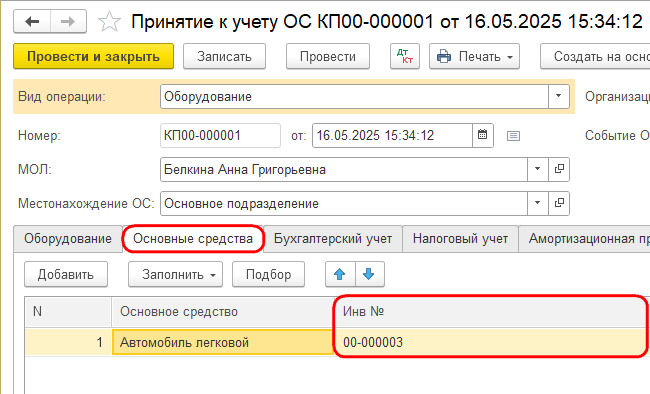Open the comment list icon beside date

[513, 136]
